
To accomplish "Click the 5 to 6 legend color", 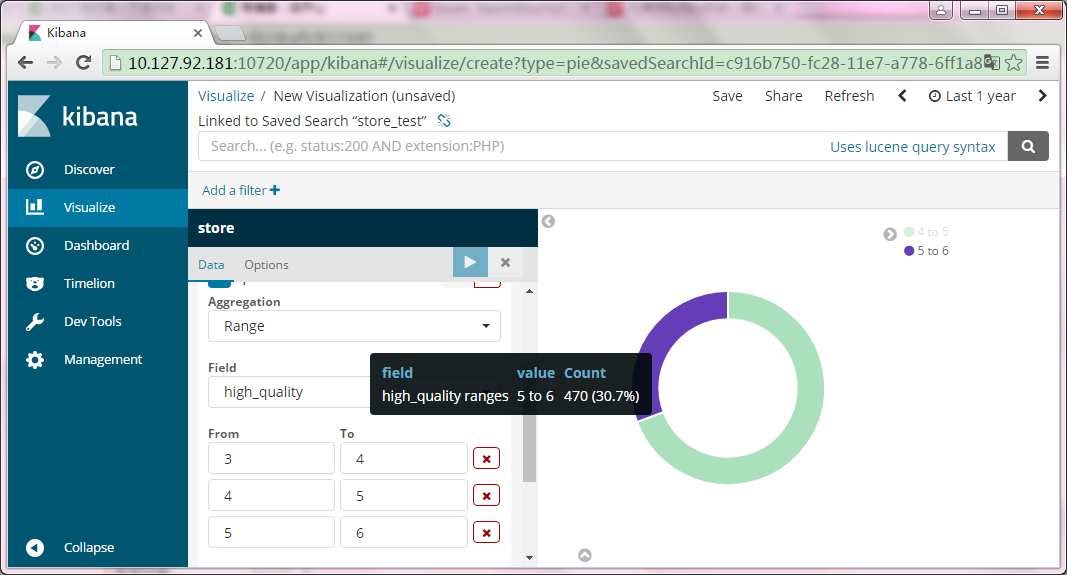I will click(909, 251).
